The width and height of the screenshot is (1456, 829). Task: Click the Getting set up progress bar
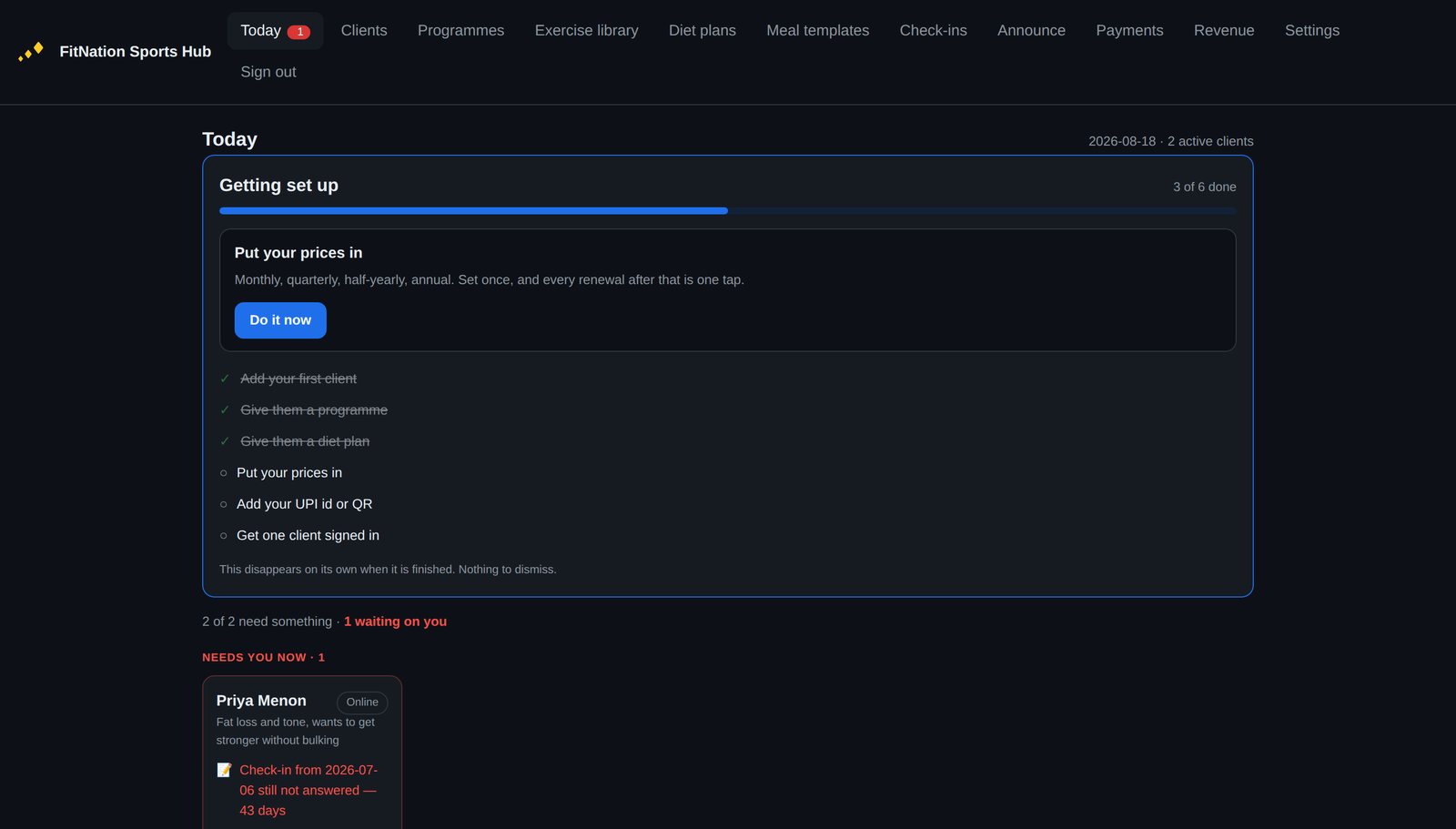tap(728, 211)
